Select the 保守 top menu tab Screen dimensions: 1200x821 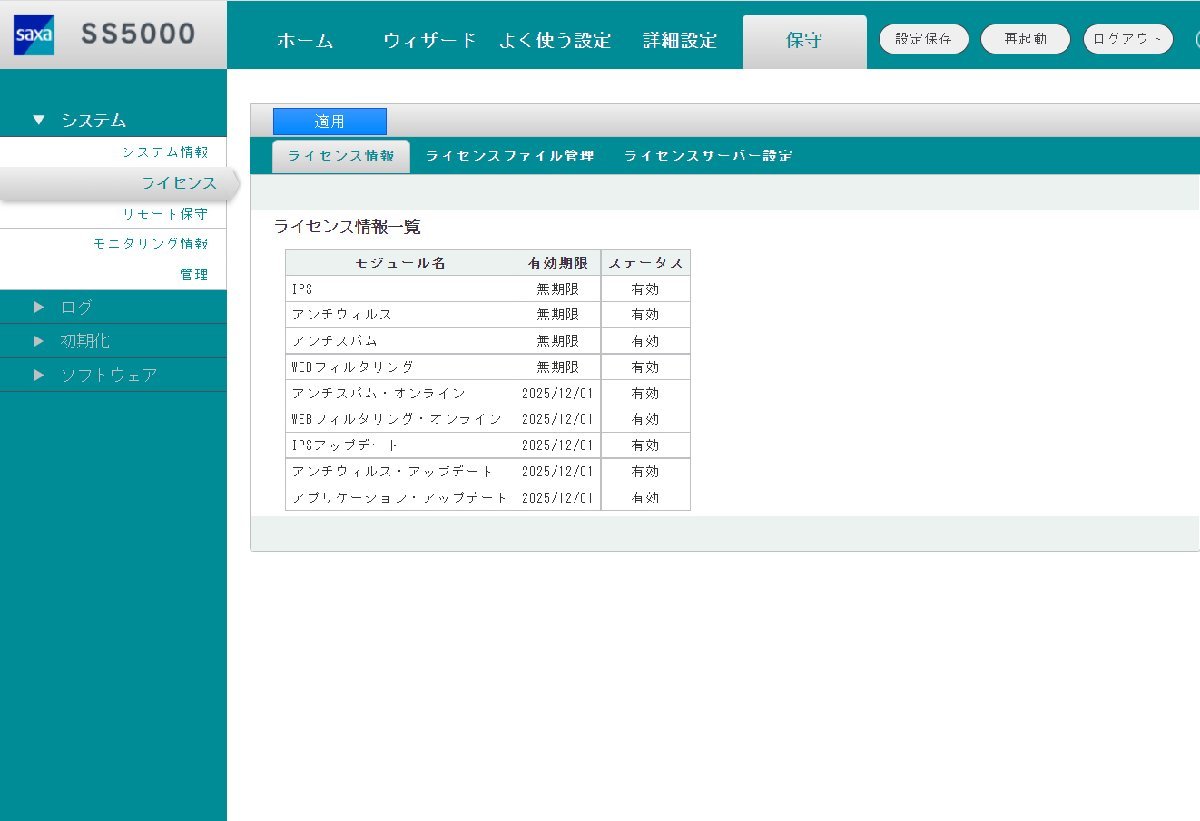(x=804, y=42)
